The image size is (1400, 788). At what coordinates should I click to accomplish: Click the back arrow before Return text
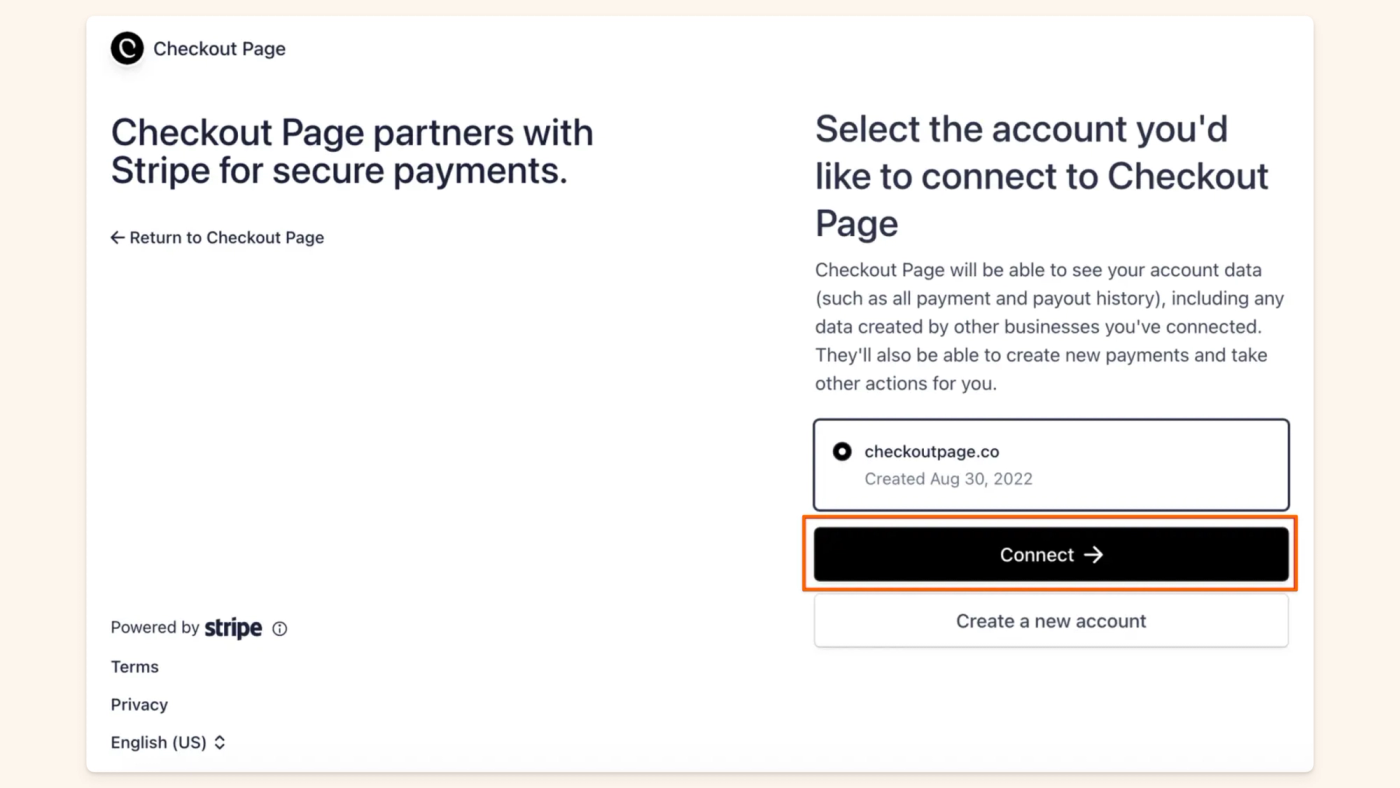pos(117,238)
